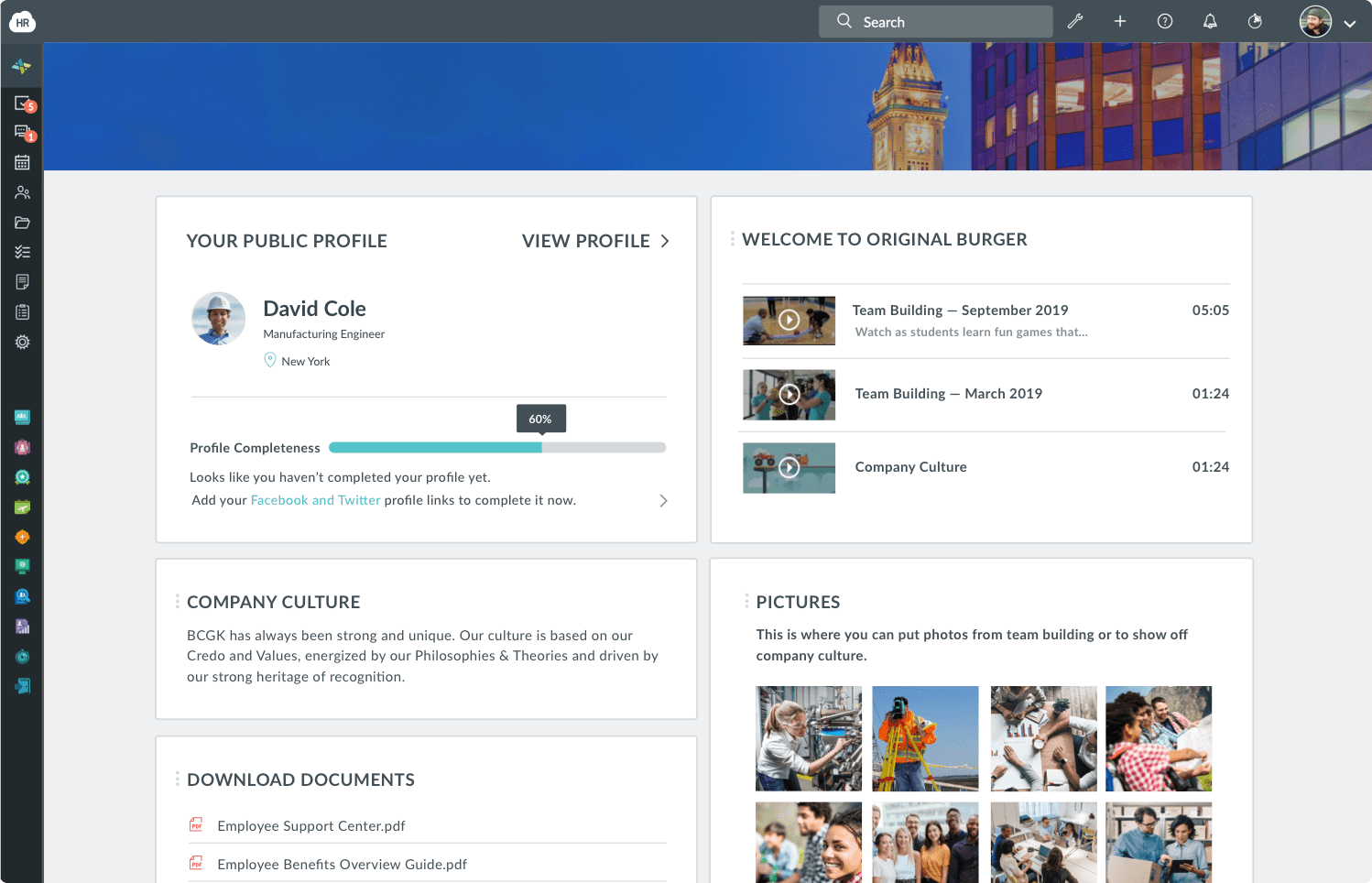
Task: Open the notifications bell in the top bar
Action: 1209,20
